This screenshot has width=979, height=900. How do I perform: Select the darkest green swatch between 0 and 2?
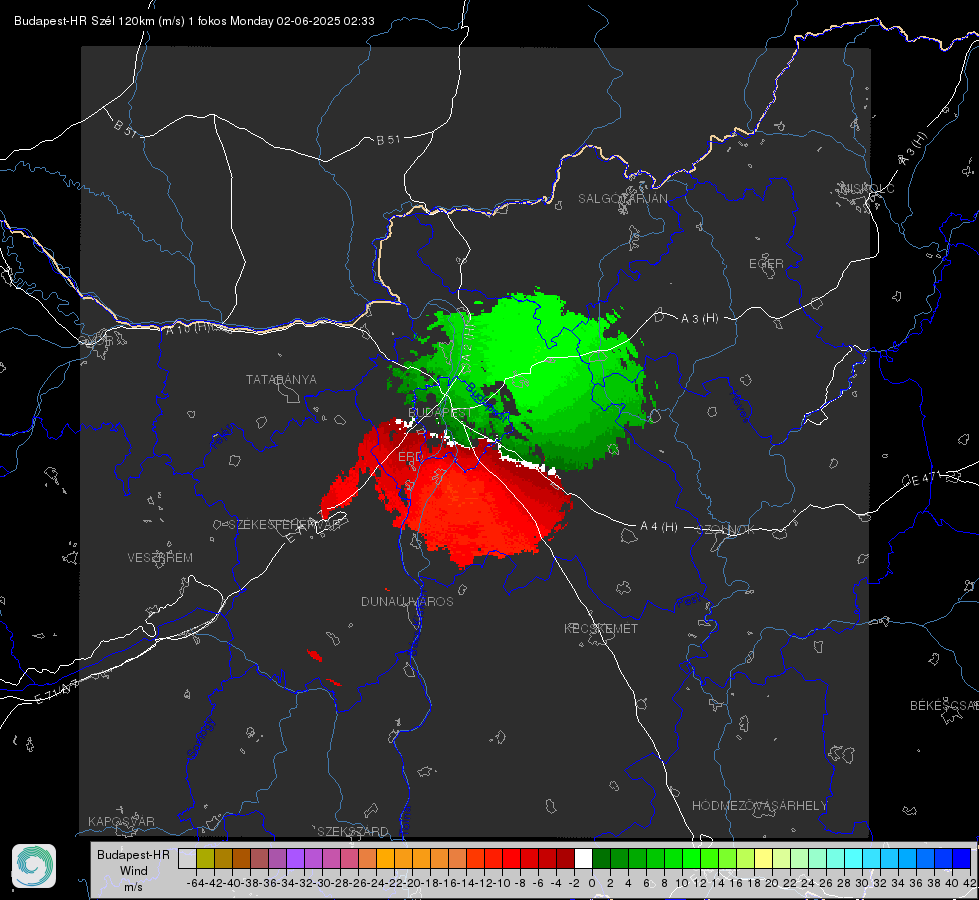[x=601, y=858]
